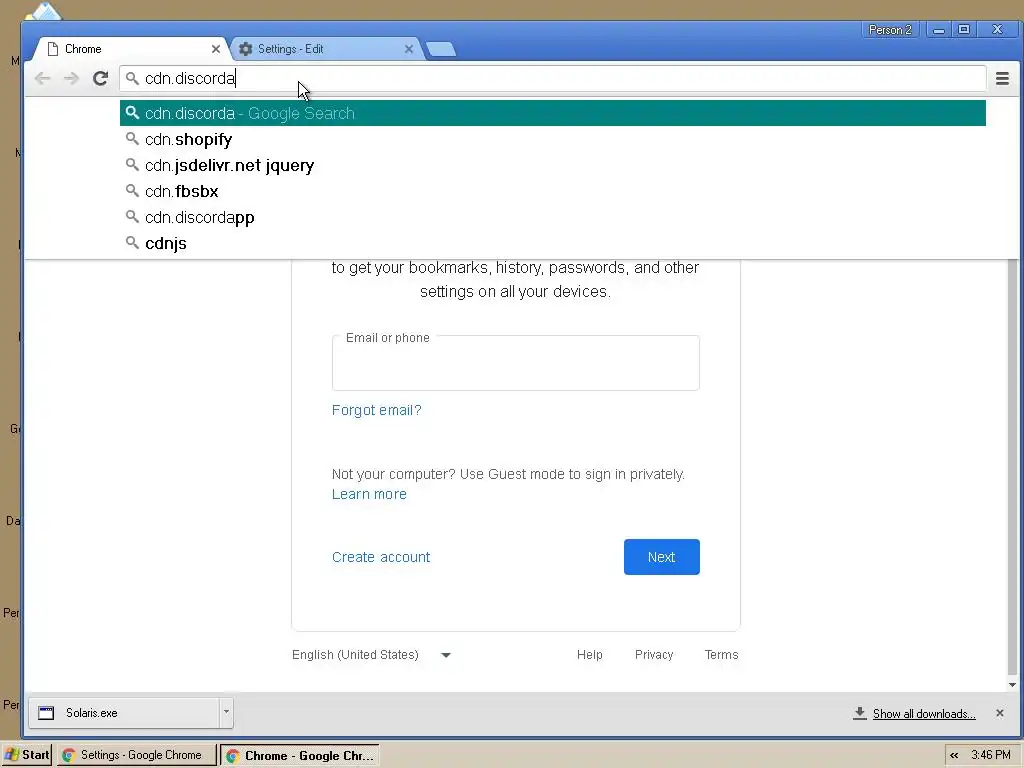This screenshot has height=768, width=1024.
Task: Click the download arrow icon in downloads bar
Action: click(859, 713)
